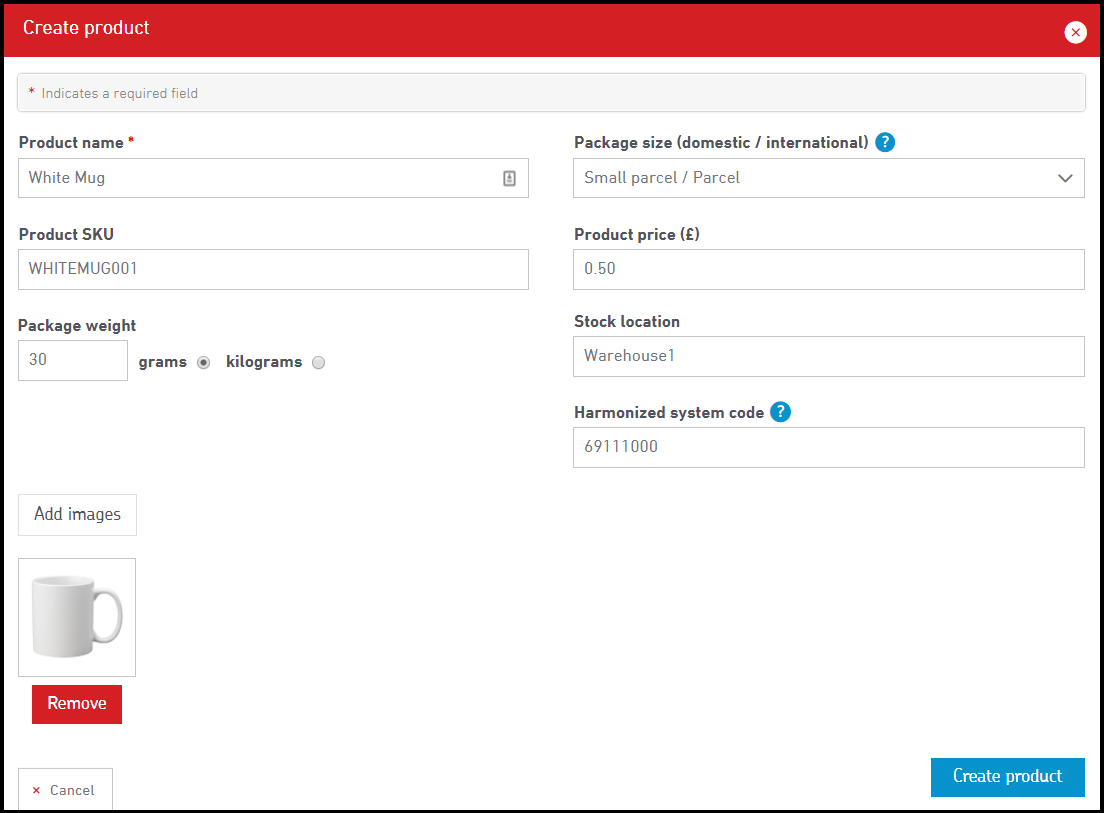Screen dimensions: 1104x813
Task: Close the Create product dialog
Action: (x=1075, y=32)
